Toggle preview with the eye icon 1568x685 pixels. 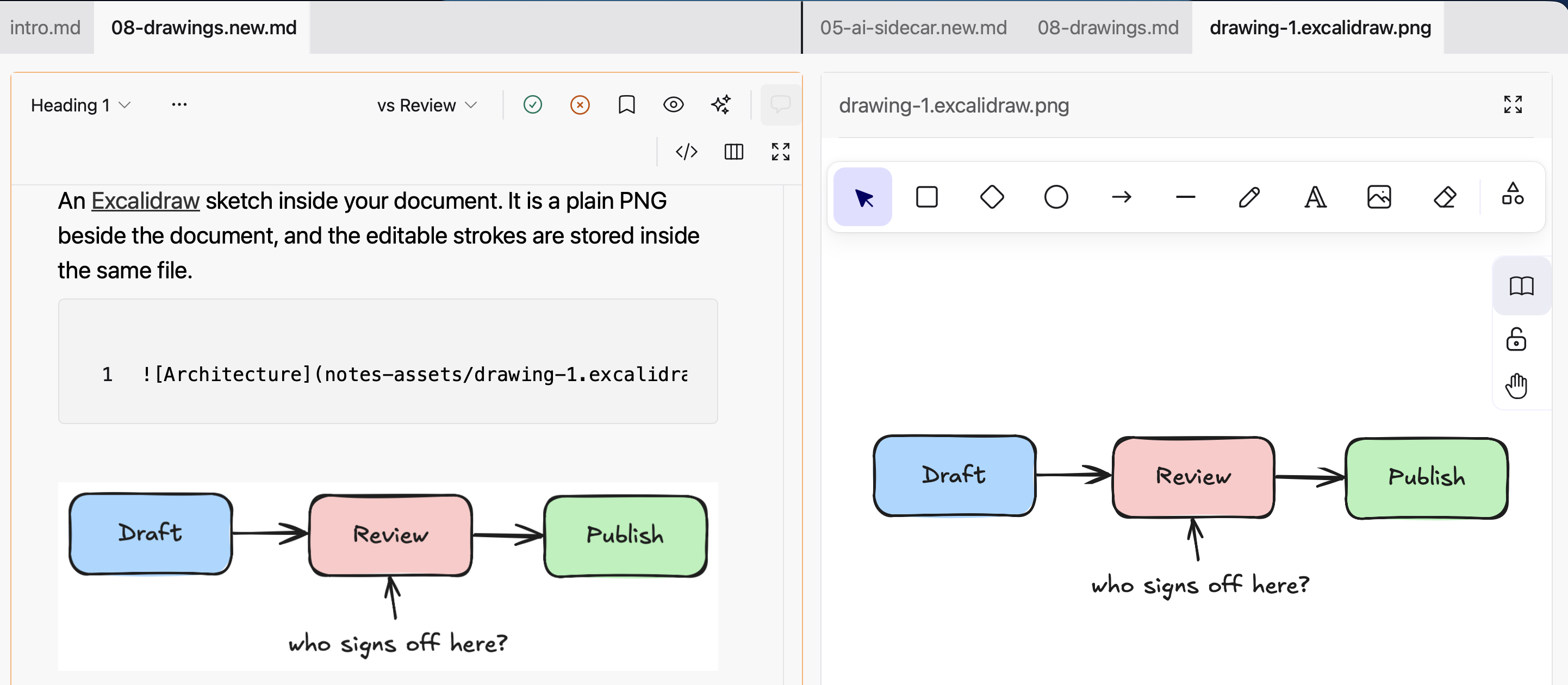point(673,105)
